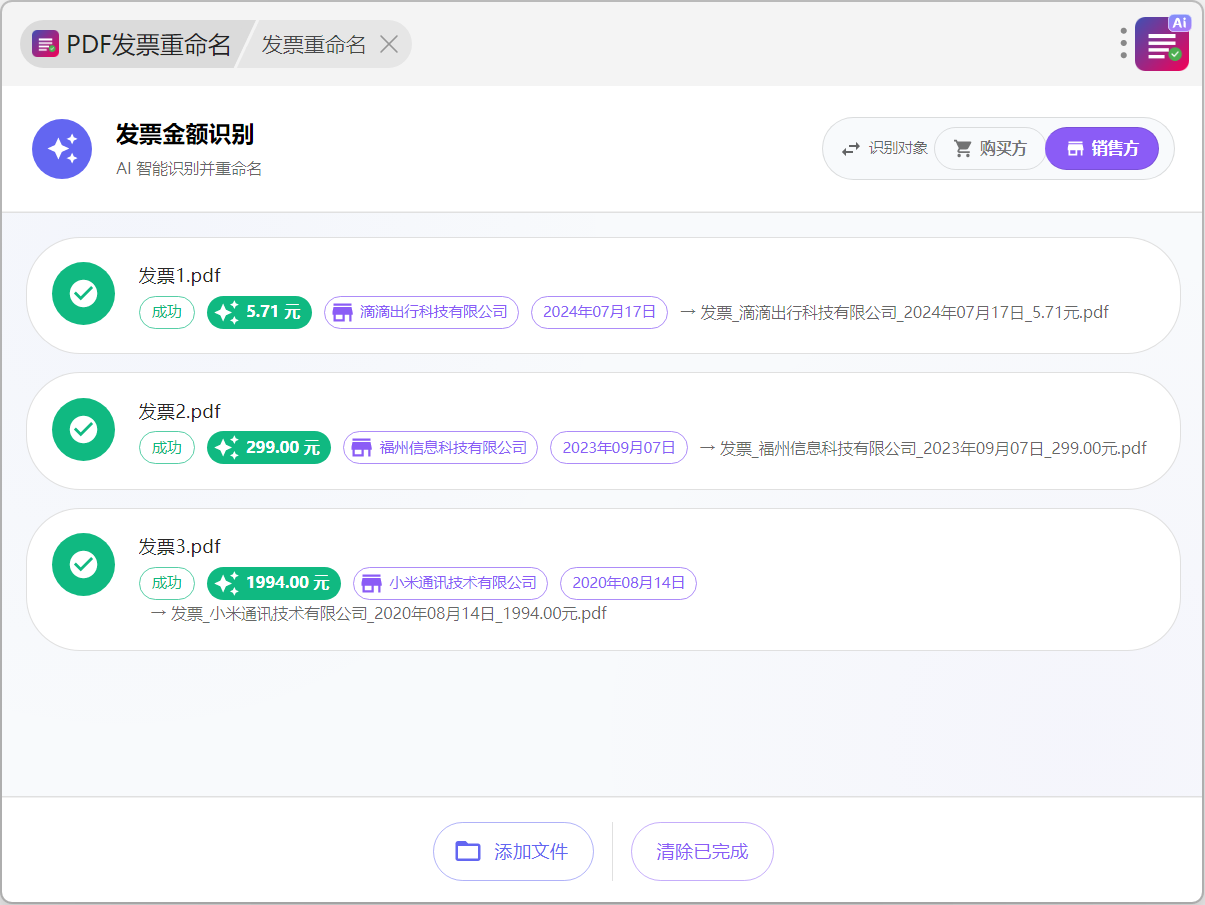Click the 2023年09月07日 date tag
Image resolution: width=1205 pixels, height=905 pixels.
tap(618, 448)
